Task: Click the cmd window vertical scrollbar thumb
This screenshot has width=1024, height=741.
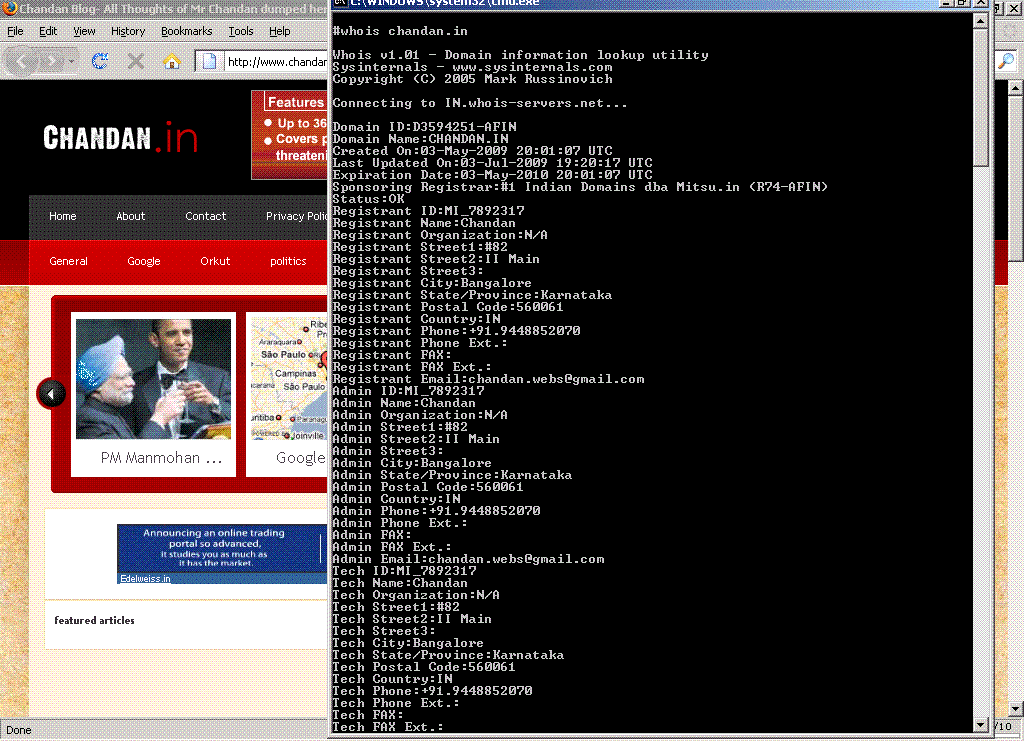Action: (x=980, y=97)
